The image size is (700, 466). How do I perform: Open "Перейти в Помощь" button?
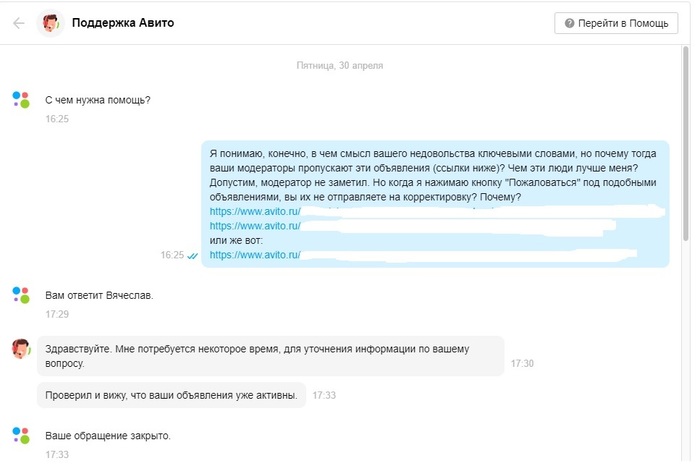tap(616, 23)
